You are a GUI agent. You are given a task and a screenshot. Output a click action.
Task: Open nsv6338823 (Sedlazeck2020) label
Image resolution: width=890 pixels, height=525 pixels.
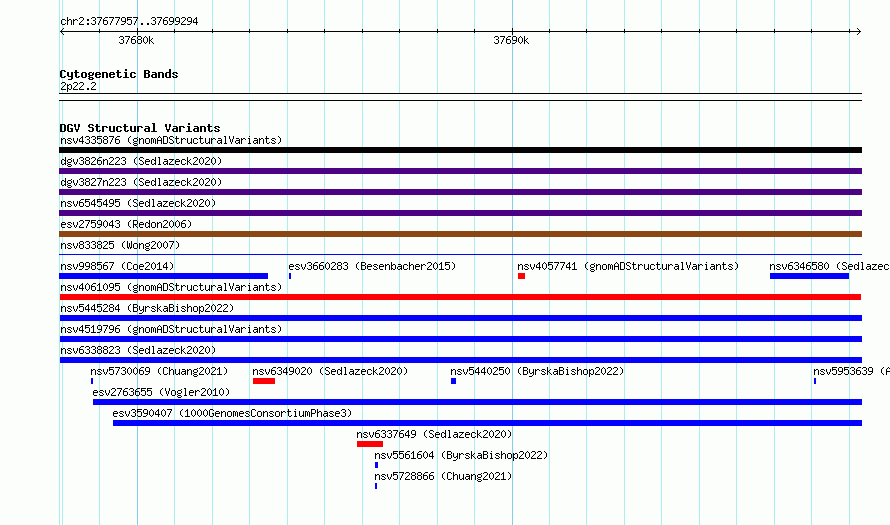click(138, 350)
